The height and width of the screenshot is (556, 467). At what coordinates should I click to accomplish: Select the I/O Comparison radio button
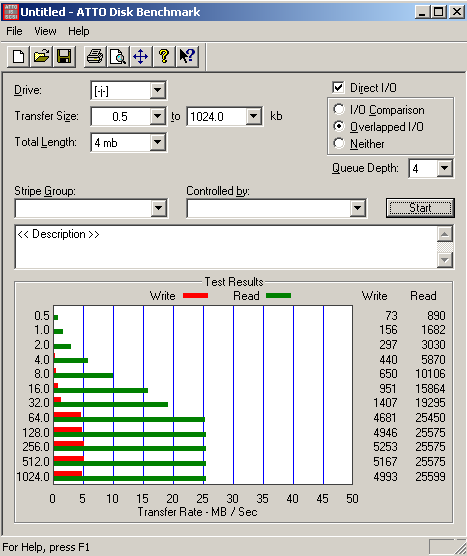pyautogui.click(x=339, y=109)
